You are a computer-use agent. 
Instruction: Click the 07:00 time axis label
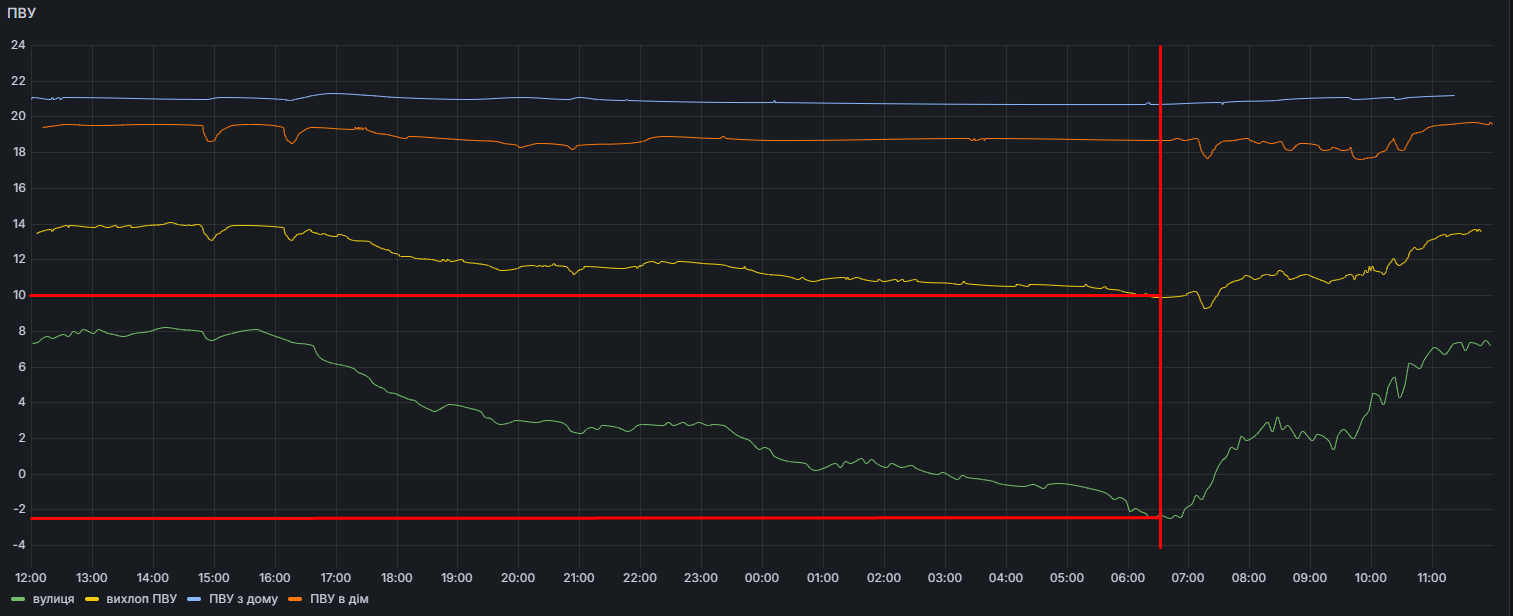(x=1188, y=578)
